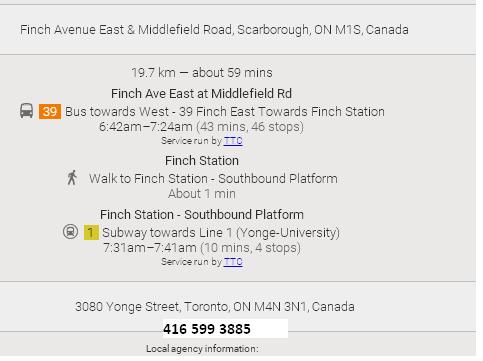Click the phone number 416 599 3885
Image resolution: width=483 pixels, height=361 pixels.
click(x=207, y=329)
